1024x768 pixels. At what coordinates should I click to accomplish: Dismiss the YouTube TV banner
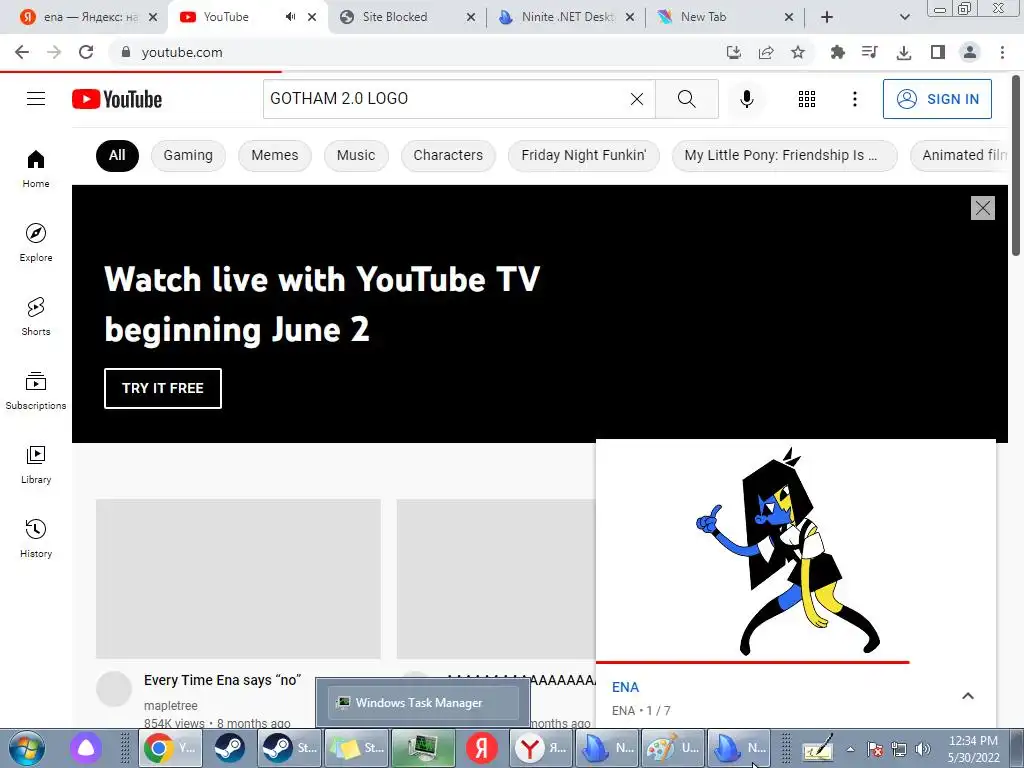coord(982,208)
